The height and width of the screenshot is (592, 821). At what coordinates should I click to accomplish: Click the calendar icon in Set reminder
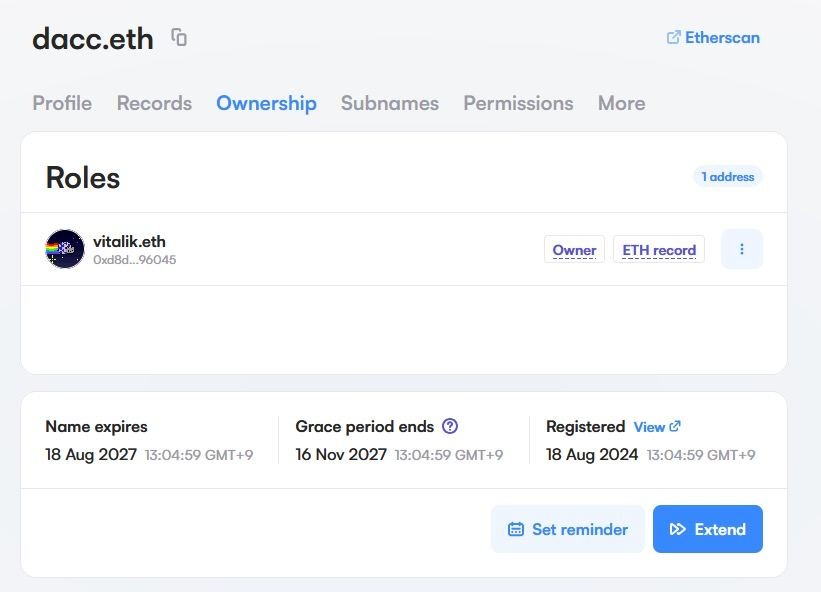(x=516, y=529)
